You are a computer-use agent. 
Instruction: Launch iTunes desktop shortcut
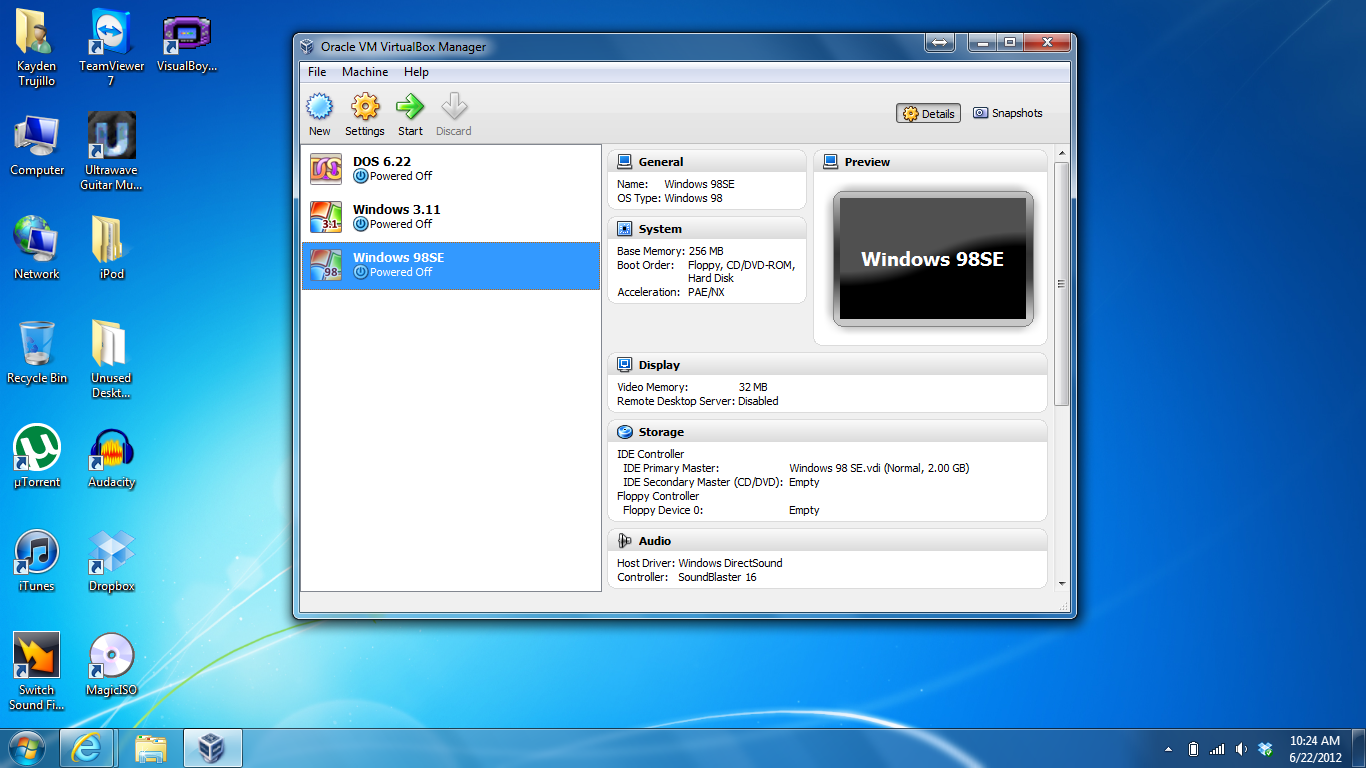tap(37, 560)
